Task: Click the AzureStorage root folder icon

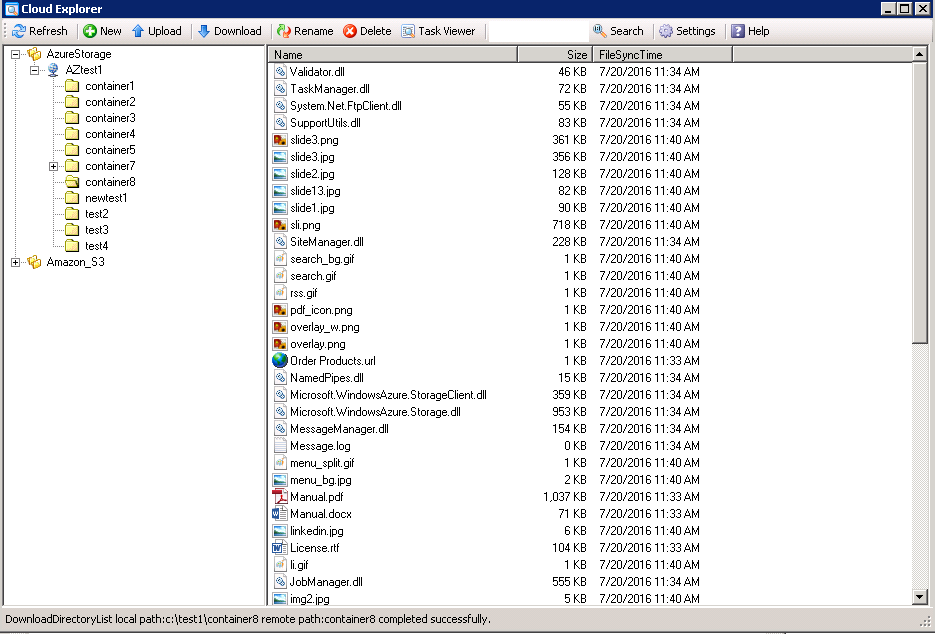Action: click(x=35, y=54)
